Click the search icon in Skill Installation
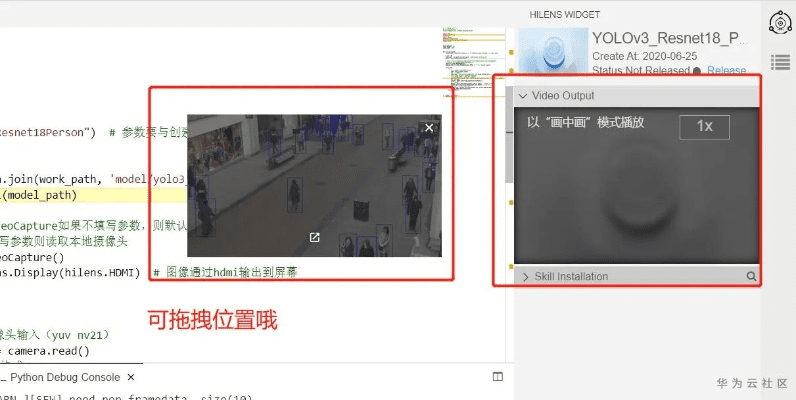 [x=751, y=276]
